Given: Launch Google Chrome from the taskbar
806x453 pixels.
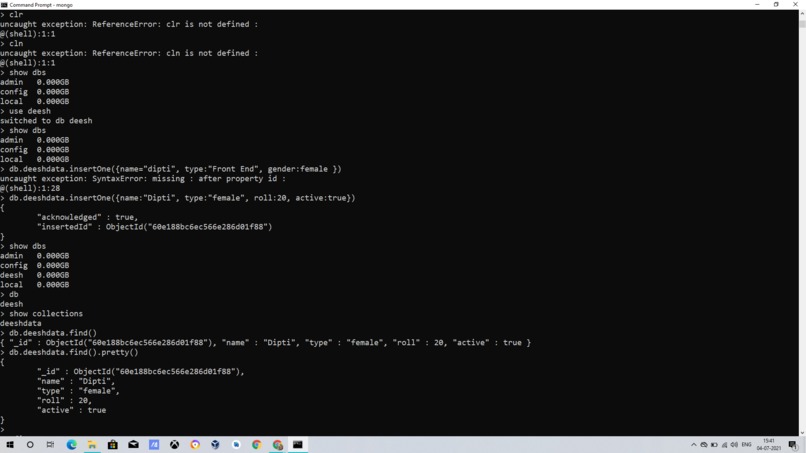Looking at the screenshot, I should 257,445.
